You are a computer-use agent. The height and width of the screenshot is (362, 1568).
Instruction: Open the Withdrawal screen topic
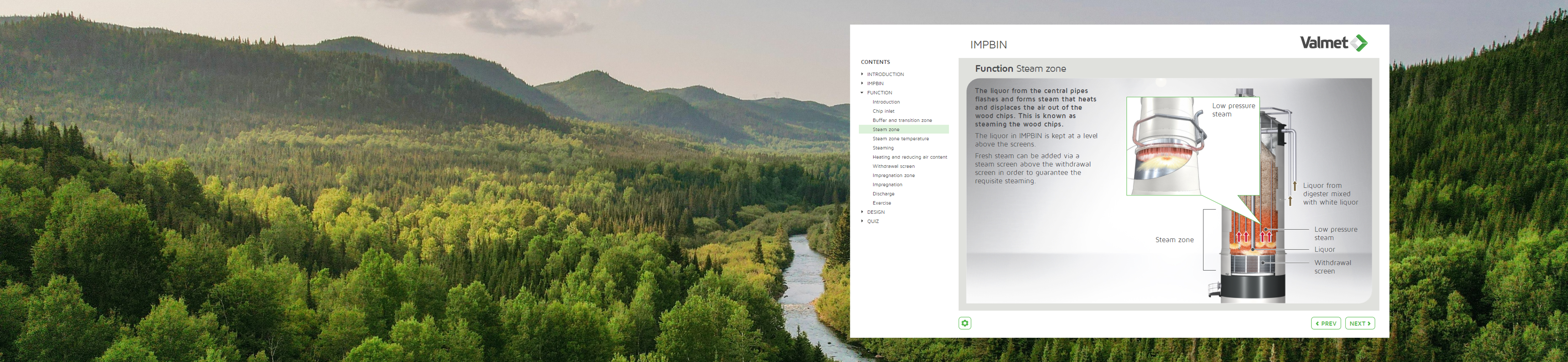pos(893,166)
